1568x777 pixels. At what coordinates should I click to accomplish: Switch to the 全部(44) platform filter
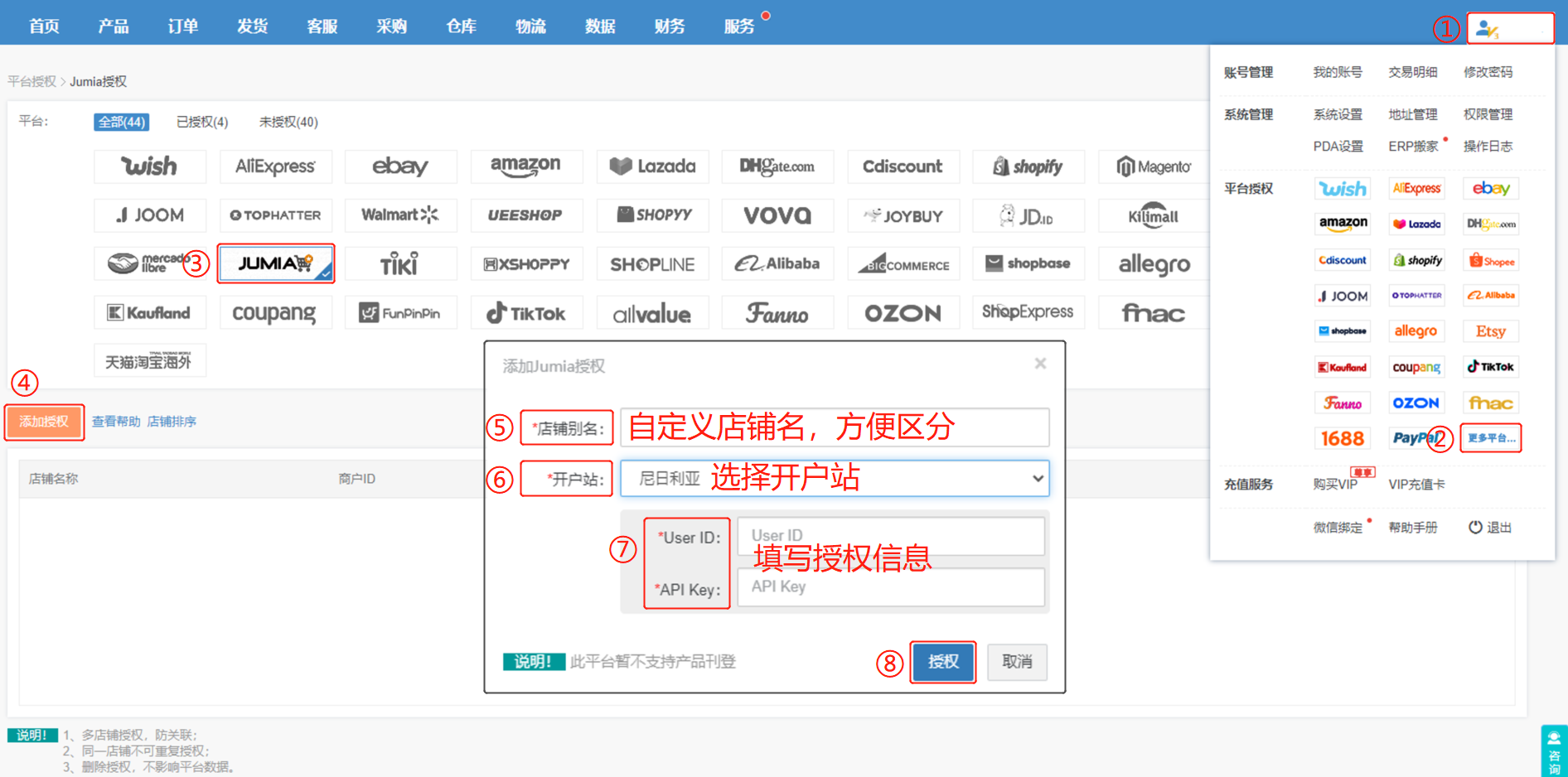click(122, 122)
